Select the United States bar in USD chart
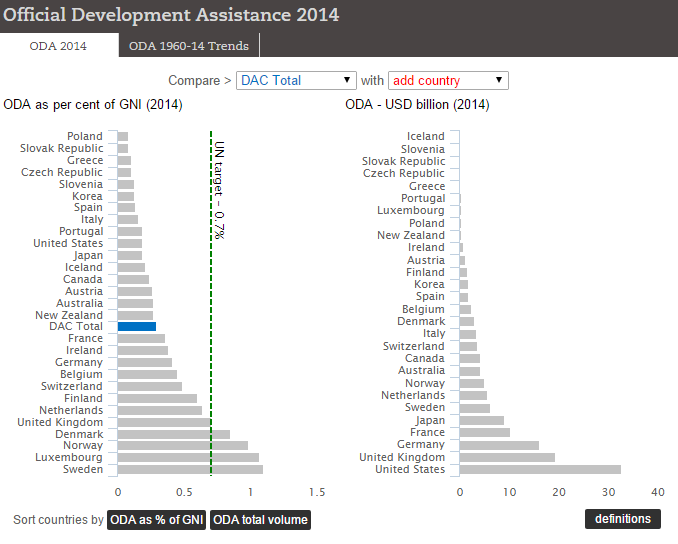Image resolution: width=678 pixels, height=544 pixels. pos(540,469)
